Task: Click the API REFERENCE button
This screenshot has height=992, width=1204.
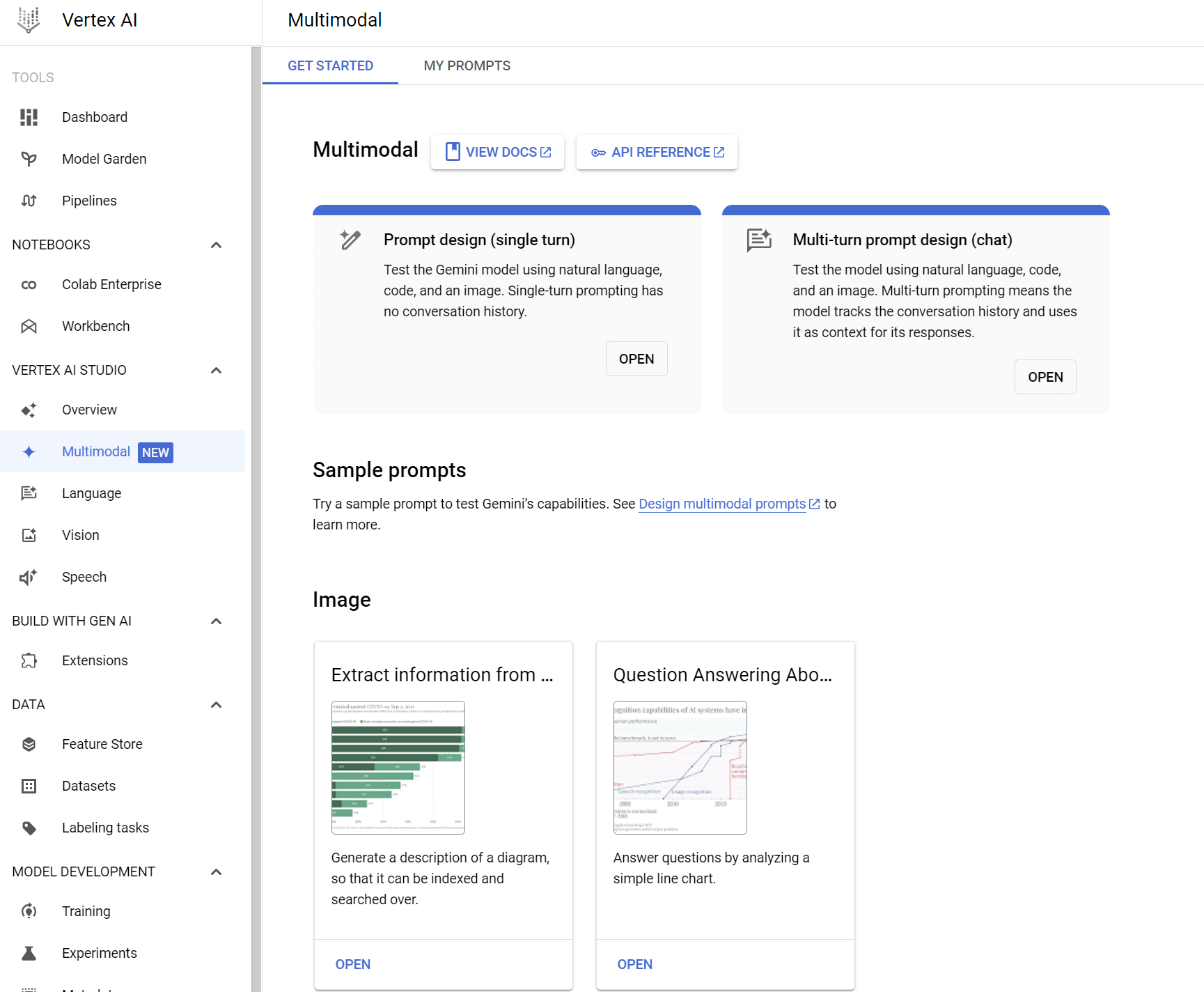Action: pyautogui.click(x=657, y=152)
